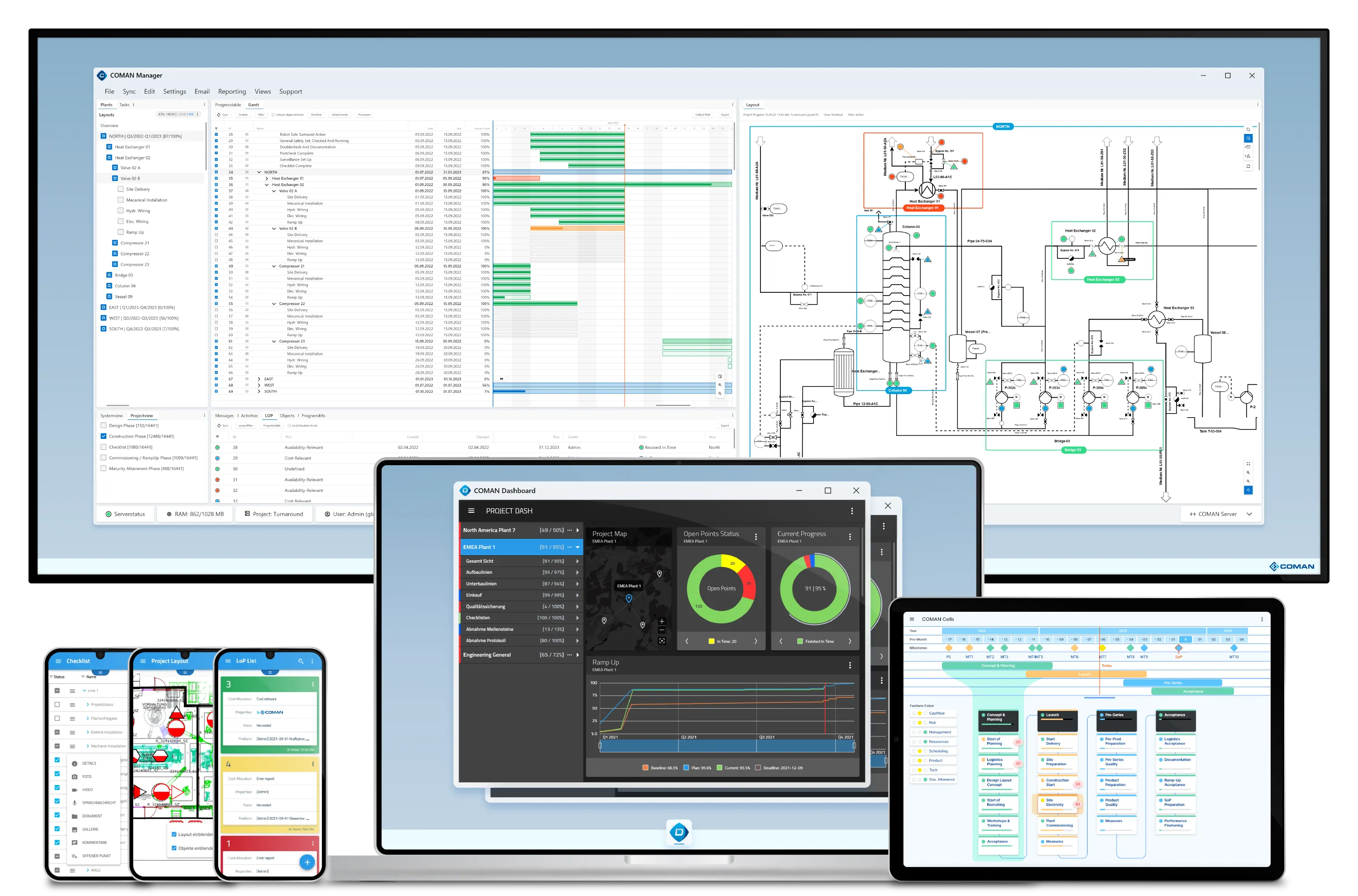Expand Heat Exchanger 01 in the Gantt table
The image size is (1358, 896).
click(x=266, y=178)
